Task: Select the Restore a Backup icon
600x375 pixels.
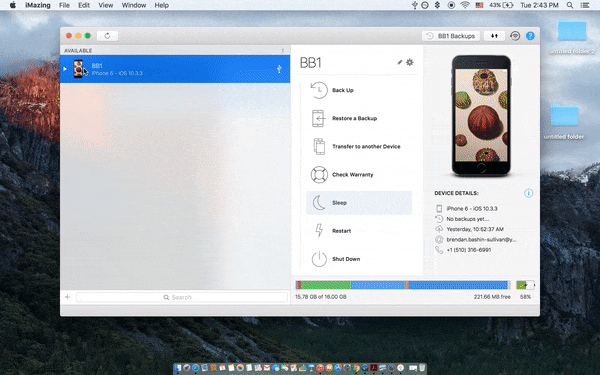Action: pos(318,118)
